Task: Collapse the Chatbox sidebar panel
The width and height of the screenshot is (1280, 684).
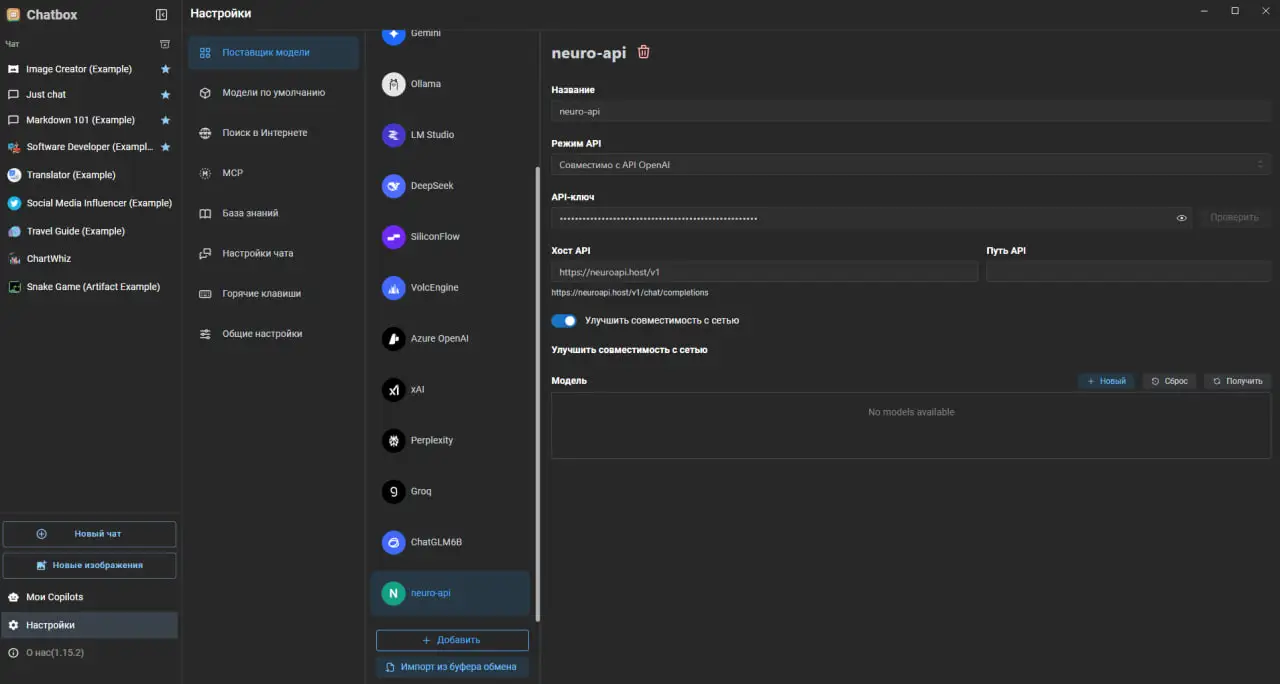Action: (162, 15)
